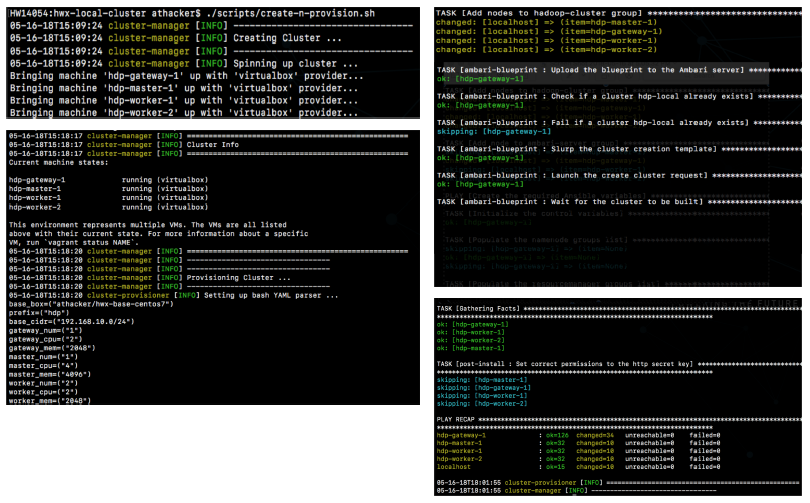The height and width of the screenshot is (503, 810).
Task: Click the localhost recap row with ok=15
Action: (x=579, y=467)
